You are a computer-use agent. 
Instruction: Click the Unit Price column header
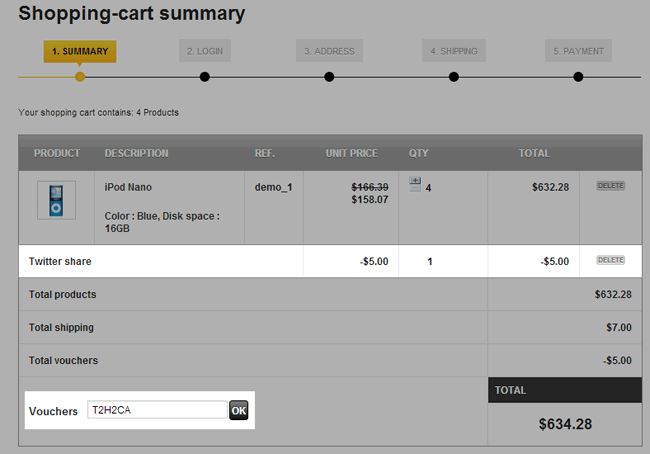(x=351, y=153)
